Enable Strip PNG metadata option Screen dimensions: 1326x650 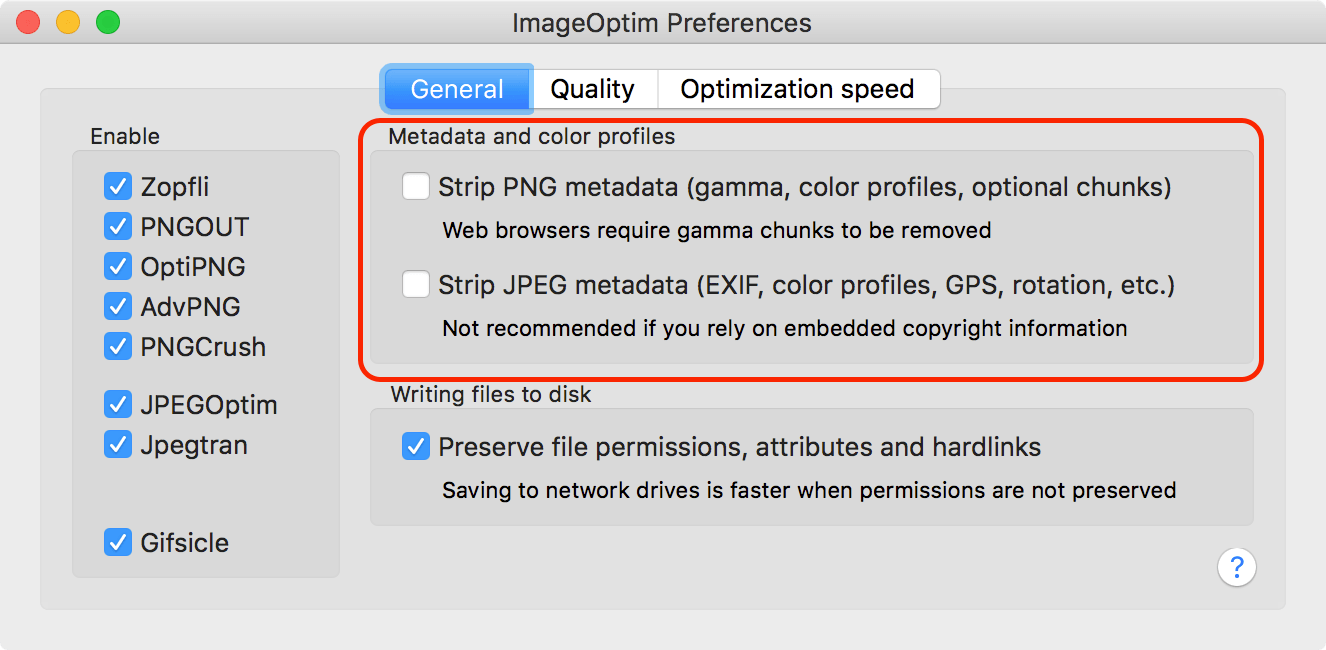click(x=416, y=187)
